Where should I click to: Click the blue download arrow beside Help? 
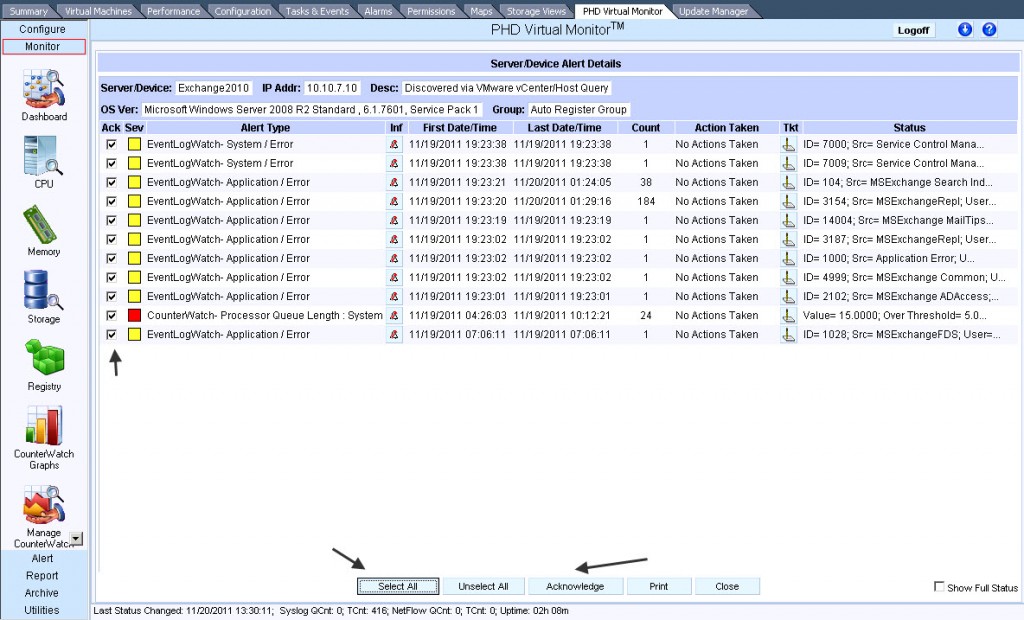tap(964, 29)
